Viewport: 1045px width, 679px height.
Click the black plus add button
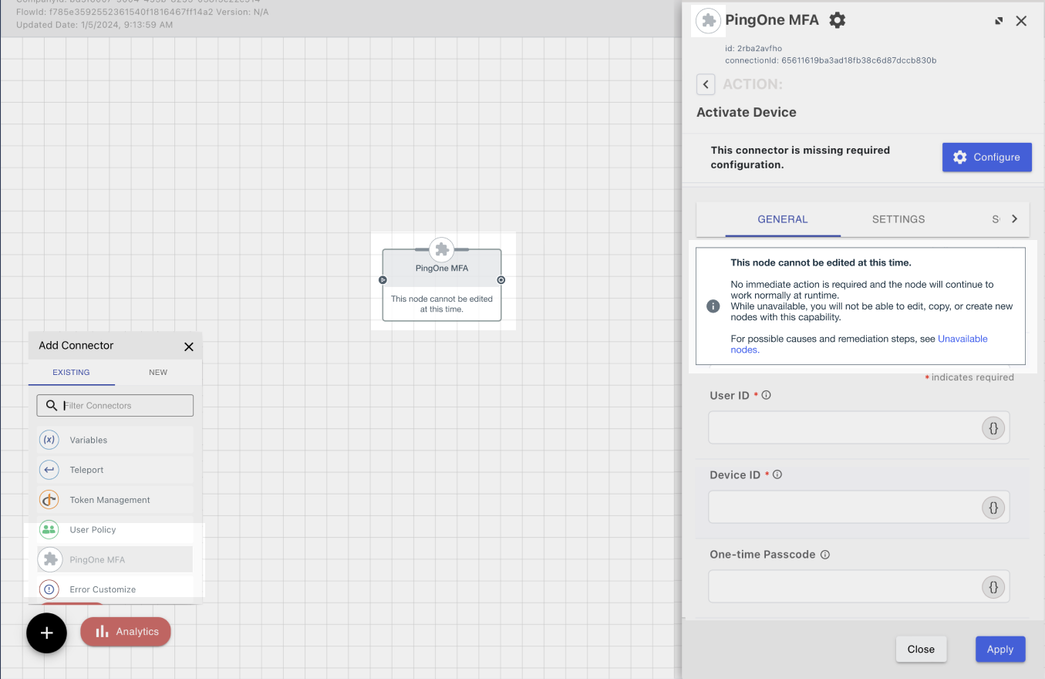coord(47,632)
